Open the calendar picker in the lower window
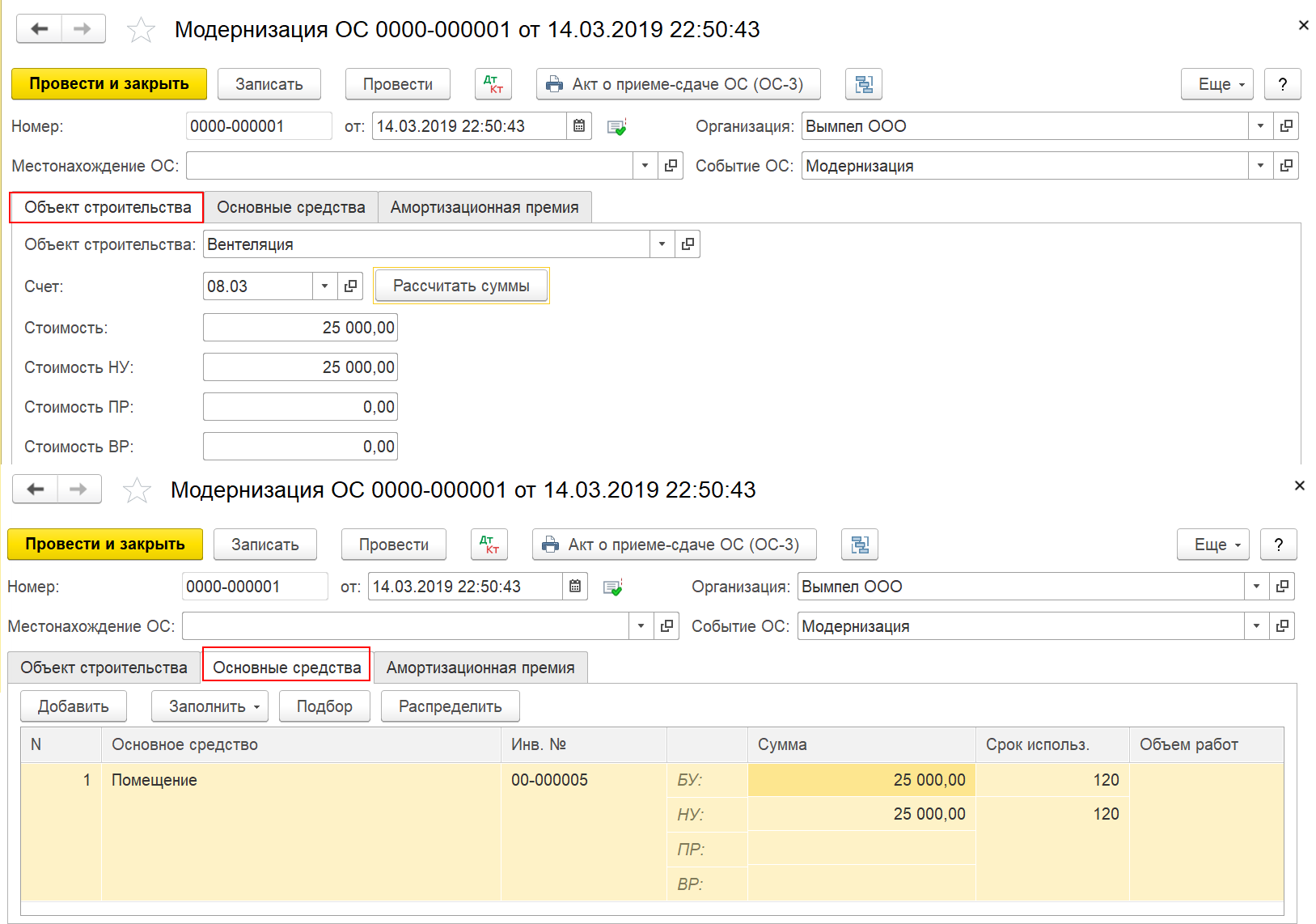This screenshot has width=1316, height=924. [x=575, y=587]
